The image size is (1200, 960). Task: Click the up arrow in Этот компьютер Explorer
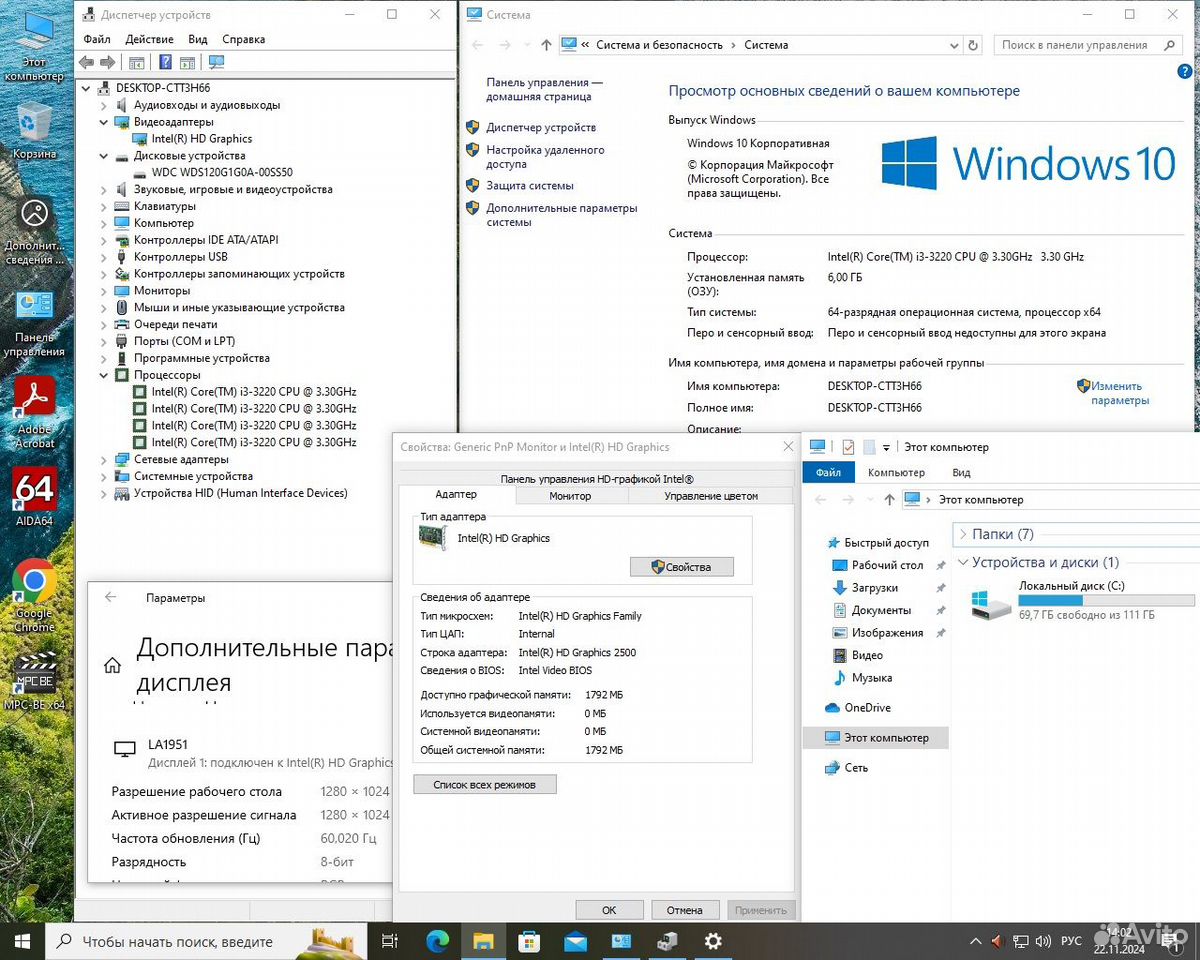[x=889, y=499]
